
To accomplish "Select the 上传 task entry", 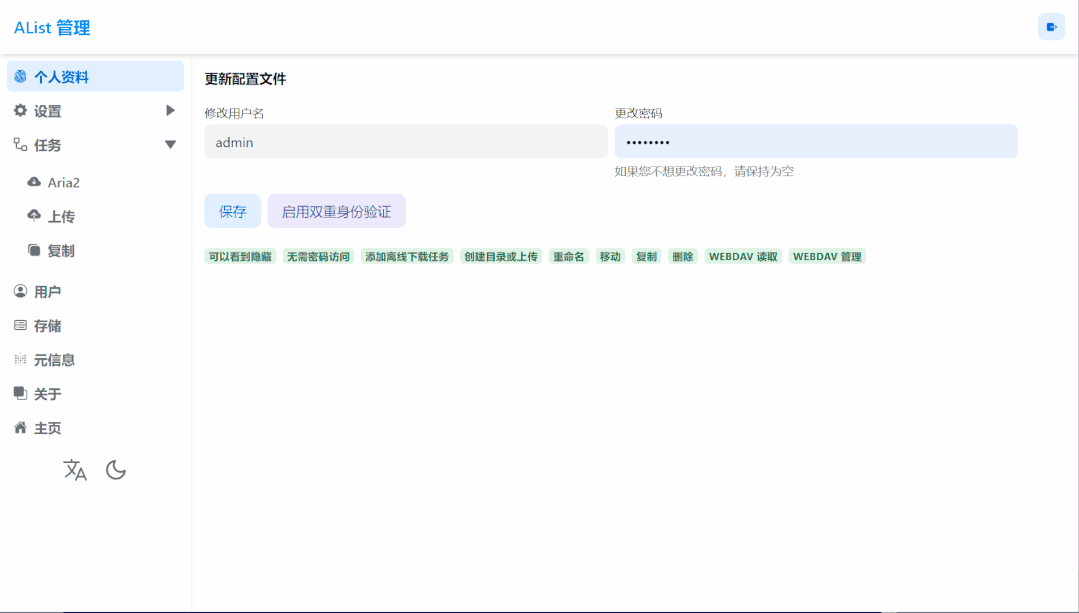I will coord(102,216).
